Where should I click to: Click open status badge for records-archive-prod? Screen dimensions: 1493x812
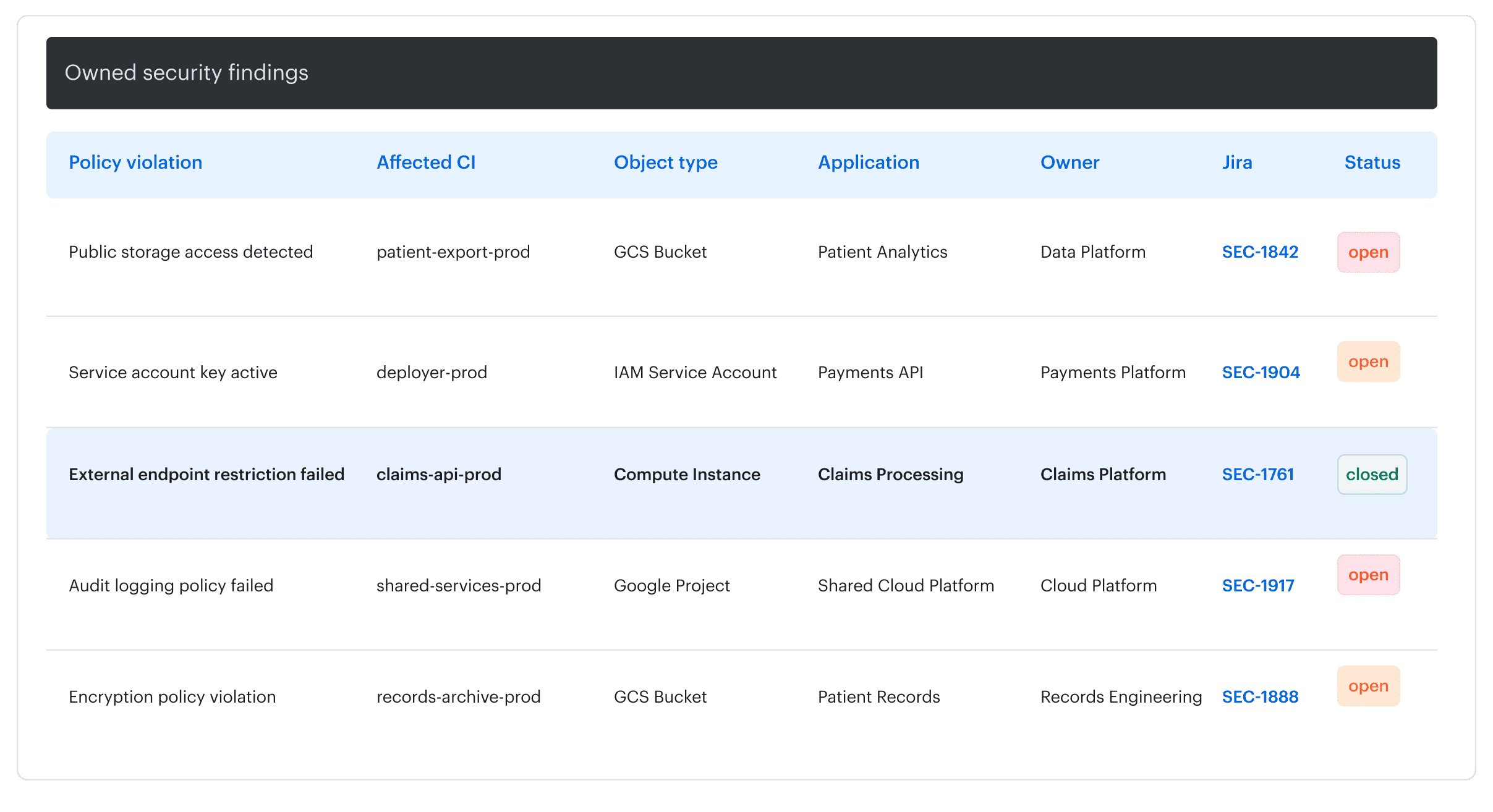(1369, 686)
